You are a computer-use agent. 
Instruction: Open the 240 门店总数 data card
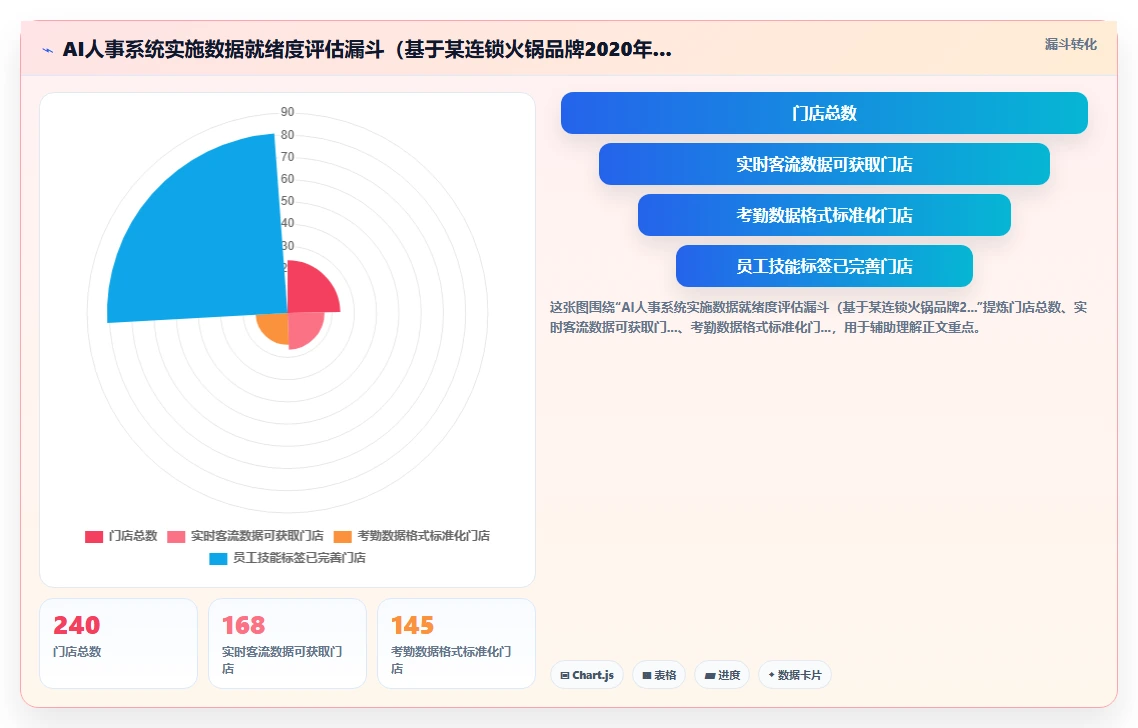pos(118,643)
